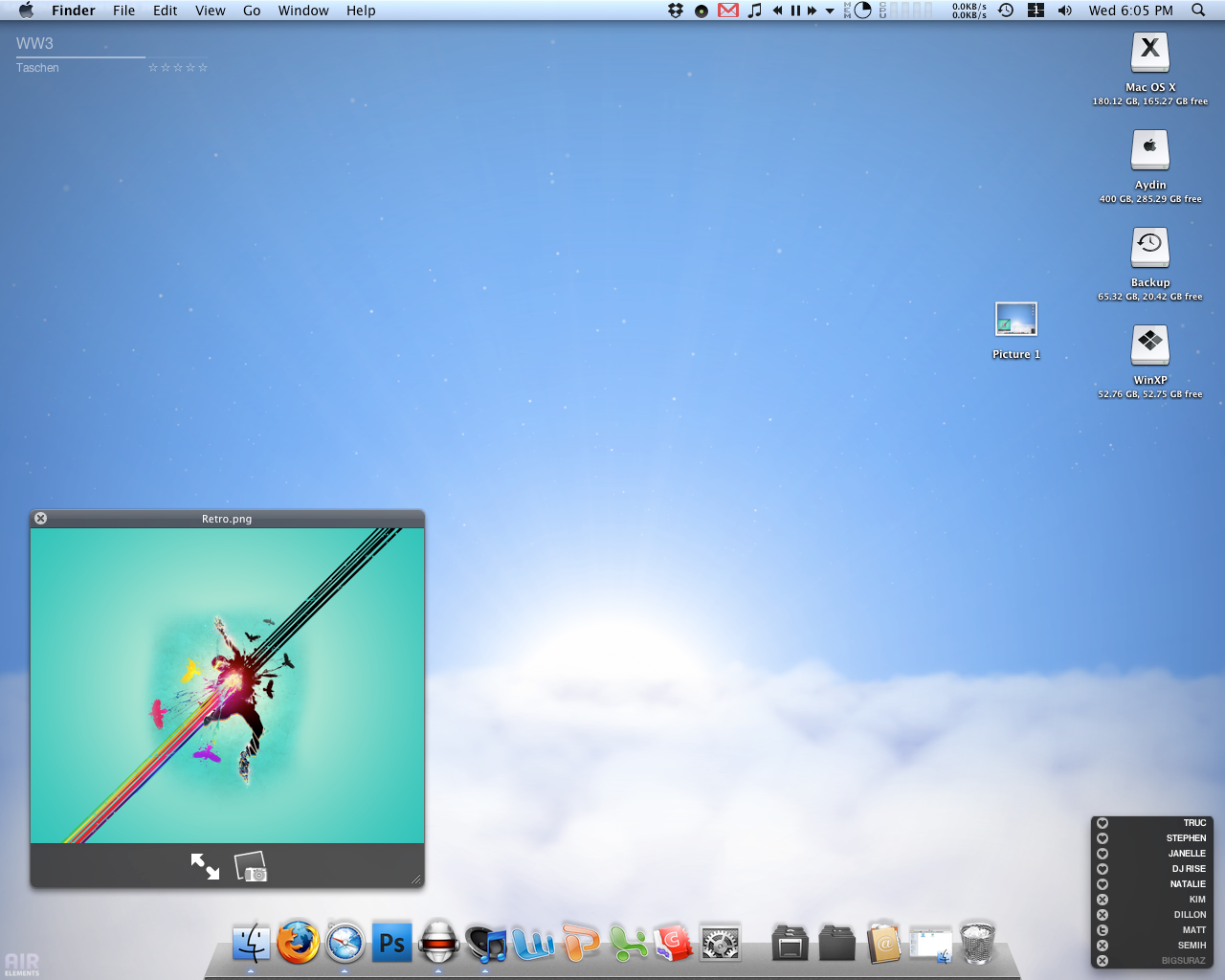The width and height of the screenshot is (1225, 980).
Task: Click the camera snapshot icon in Retro.png window
Action: pos(251,866)
